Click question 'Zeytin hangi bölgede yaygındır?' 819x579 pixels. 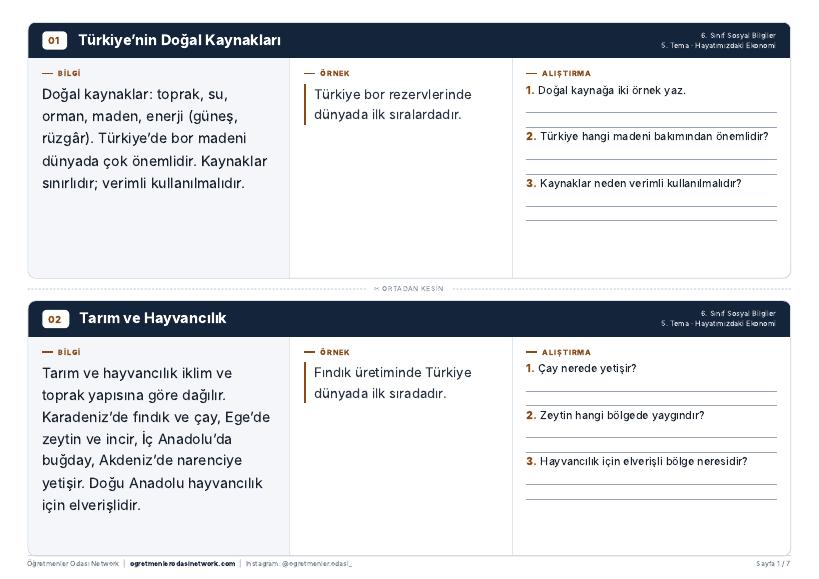tap(622, 416)
